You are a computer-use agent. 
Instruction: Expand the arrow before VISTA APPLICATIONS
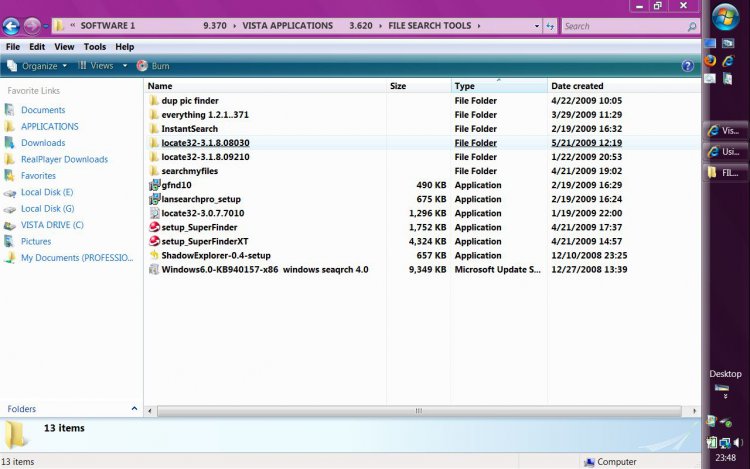235,26
